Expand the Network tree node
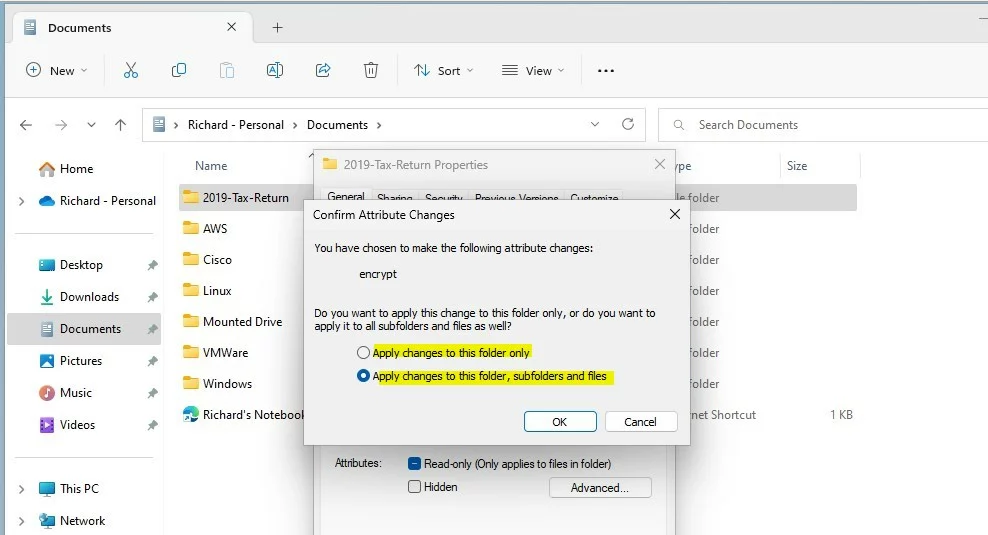Viewport: 988px width, 535px height. (x=21, y=521)
